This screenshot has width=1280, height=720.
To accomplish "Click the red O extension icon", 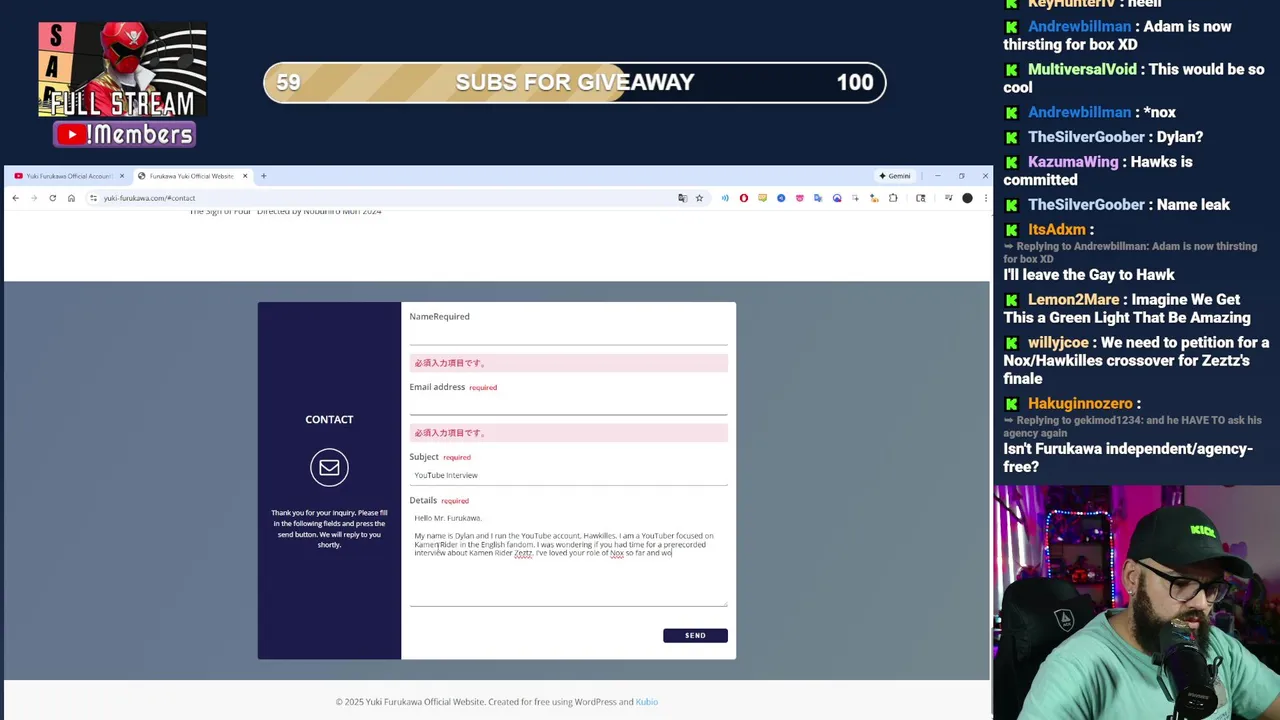I will 744,198.
